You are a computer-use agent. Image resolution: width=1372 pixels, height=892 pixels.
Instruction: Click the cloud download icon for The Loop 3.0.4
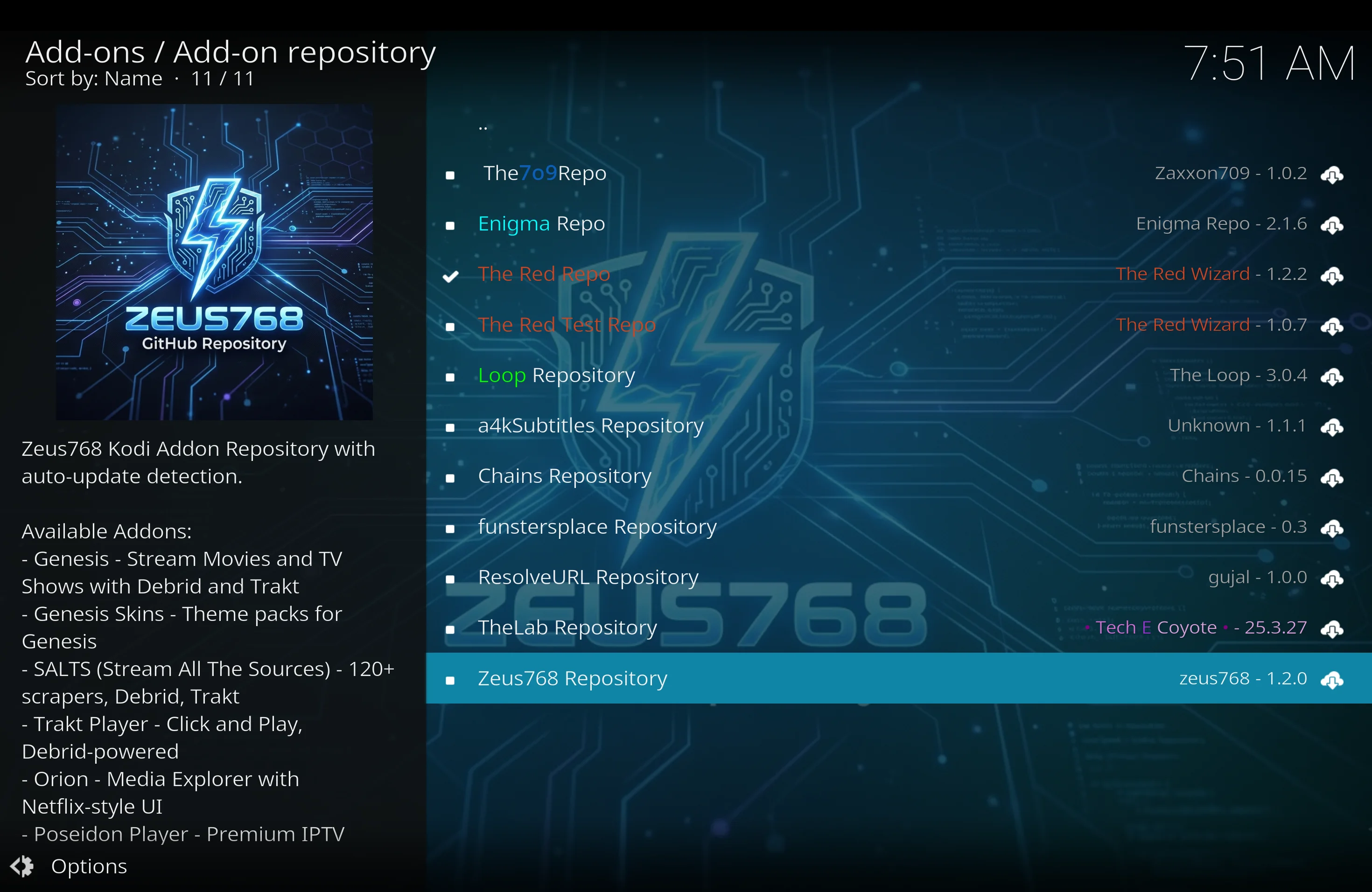(x=1332, y=376)
